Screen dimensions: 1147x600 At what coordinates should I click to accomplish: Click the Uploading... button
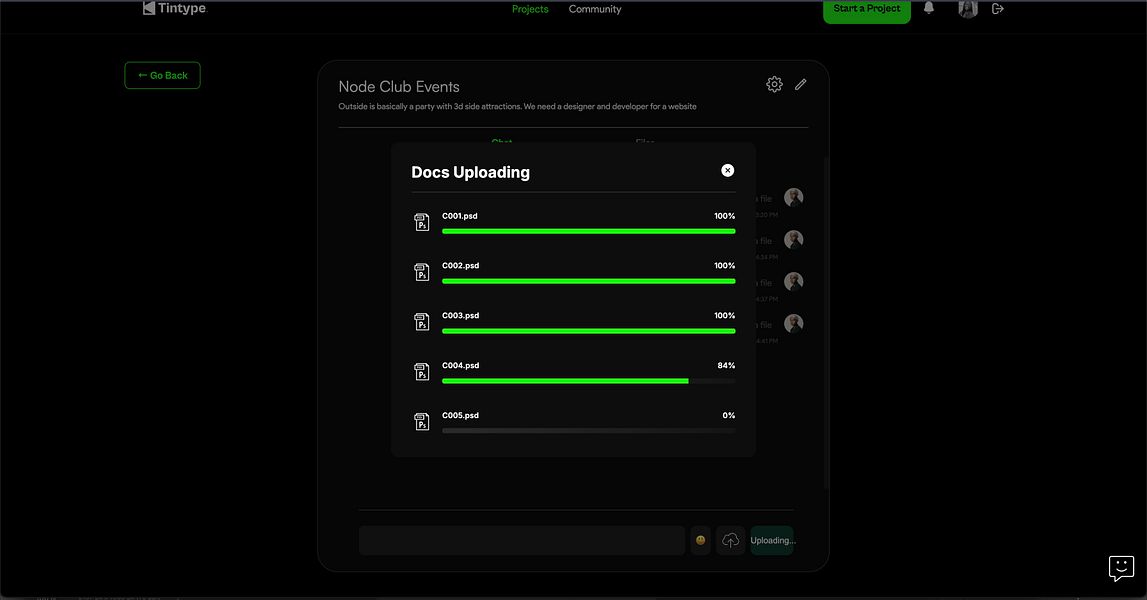coord(772,540)
